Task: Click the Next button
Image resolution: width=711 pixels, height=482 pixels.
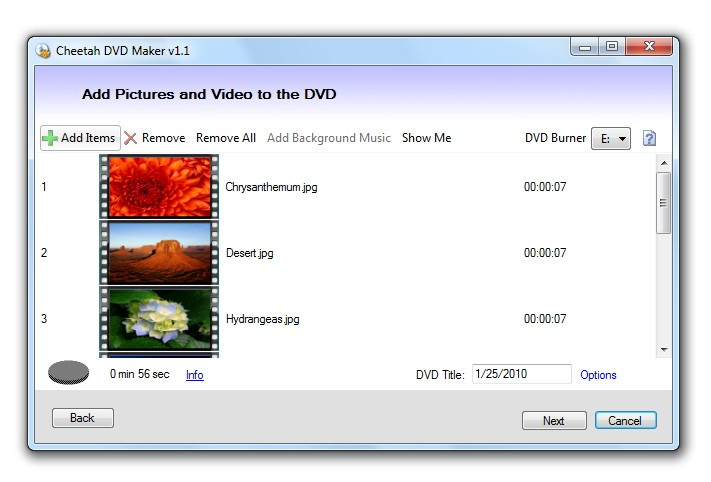Action: [x=554, y=420]
